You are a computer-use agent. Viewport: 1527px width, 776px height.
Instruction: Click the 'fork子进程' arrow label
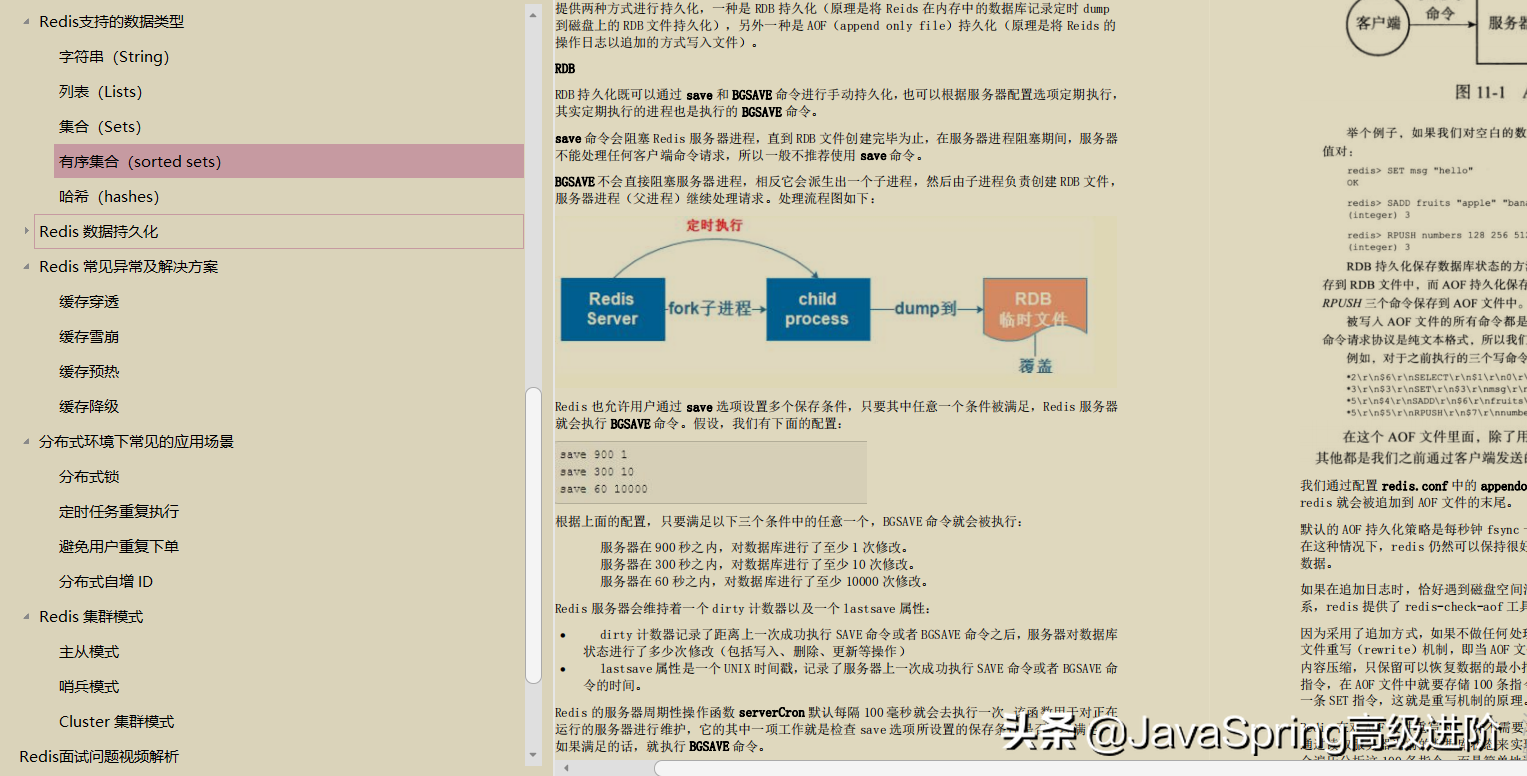click(710, 309)
